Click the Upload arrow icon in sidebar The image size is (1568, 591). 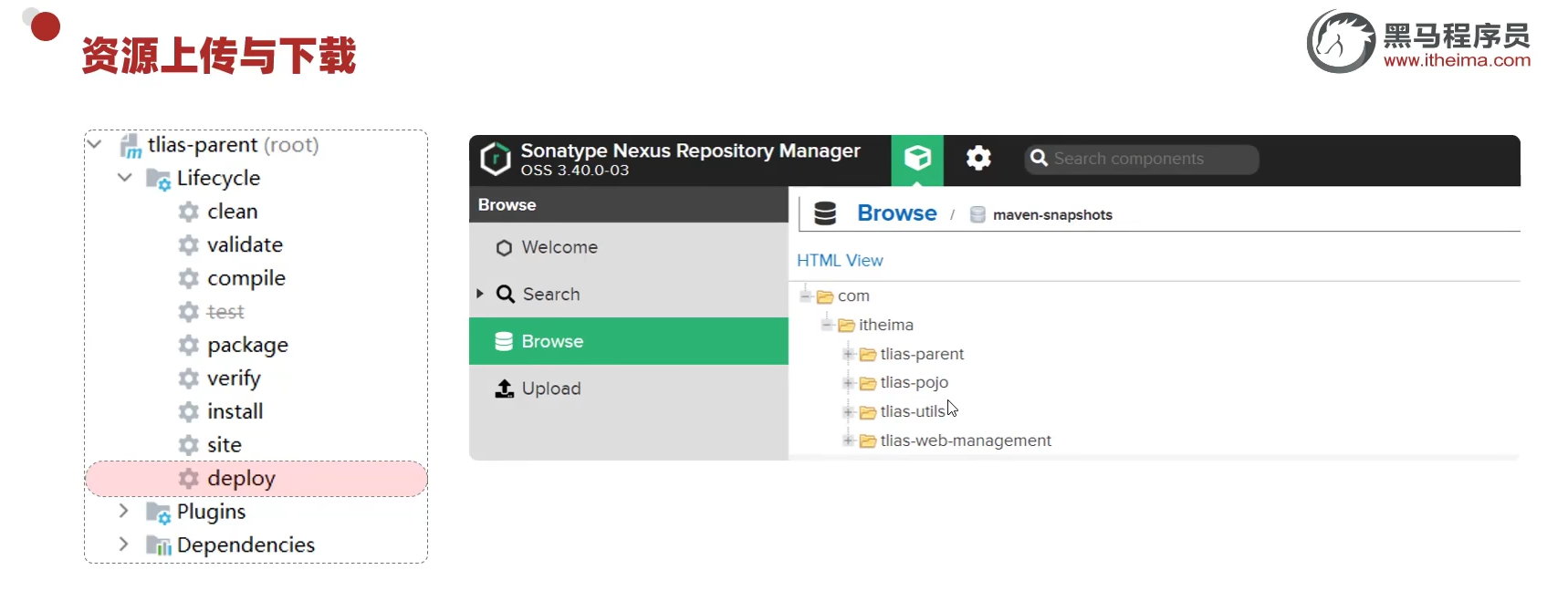pyautogui.click(x=504, y=389)
